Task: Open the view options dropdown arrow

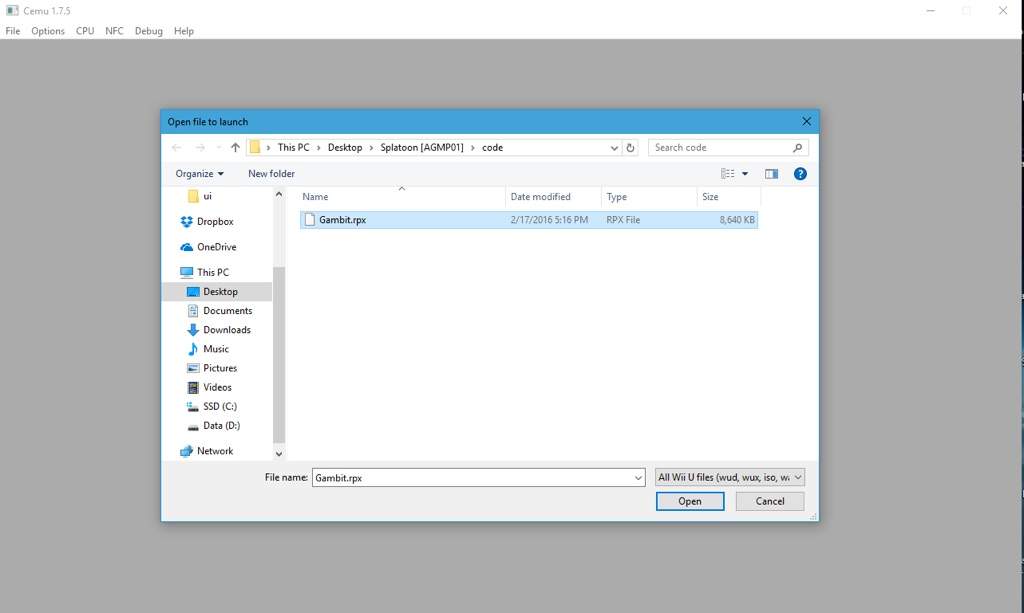Action: [744, 174]
